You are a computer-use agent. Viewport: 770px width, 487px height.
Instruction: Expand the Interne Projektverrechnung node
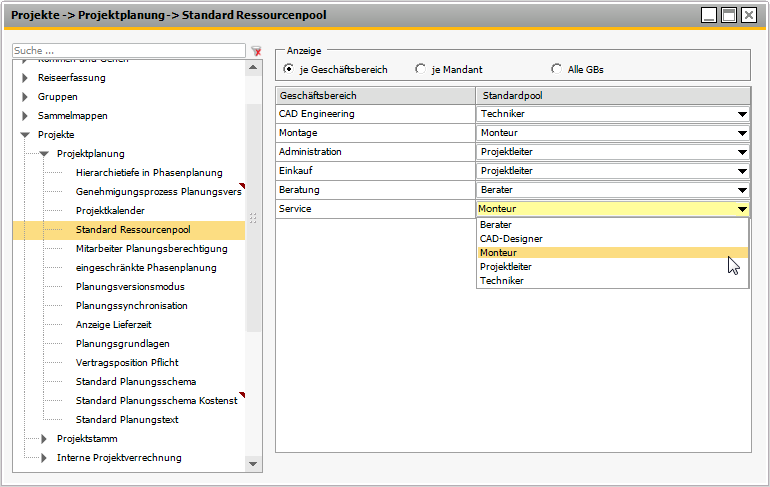44,458
